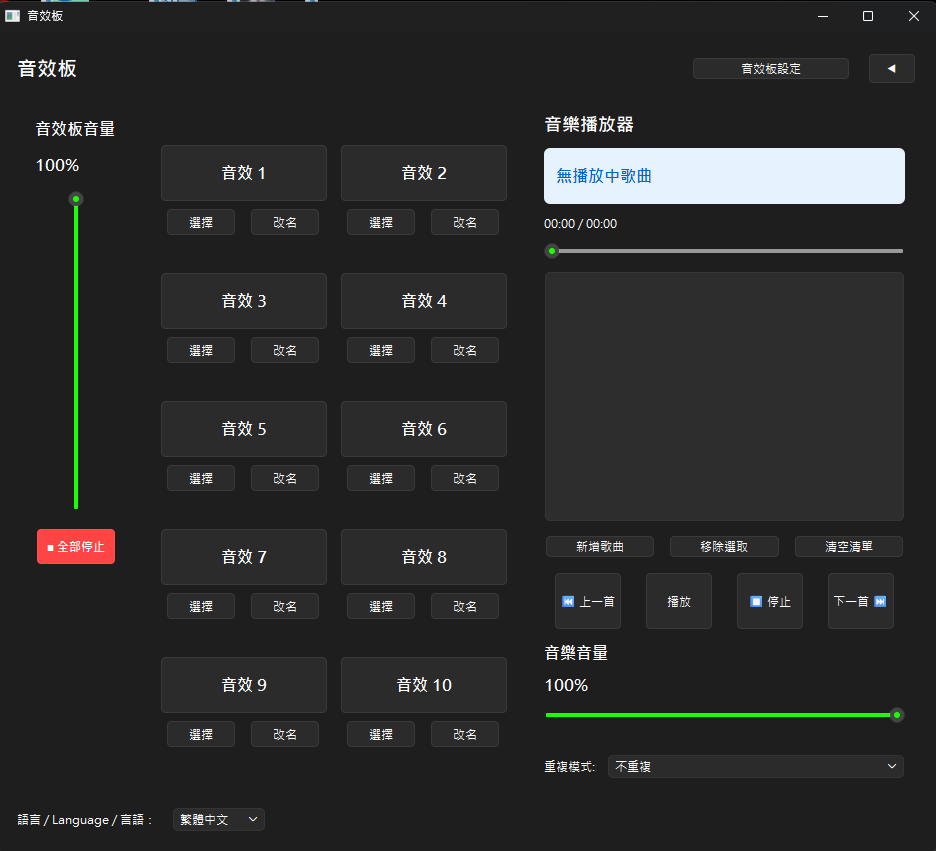Rename 音效 5 with 改名
The width and height of the screenshot is (936, 851).
(x=285, y=478)
